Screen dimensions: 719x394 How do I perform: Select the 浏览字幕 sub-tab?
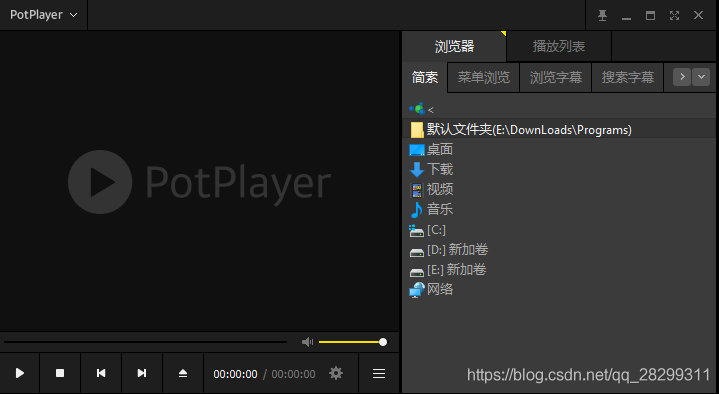point(556,78)
